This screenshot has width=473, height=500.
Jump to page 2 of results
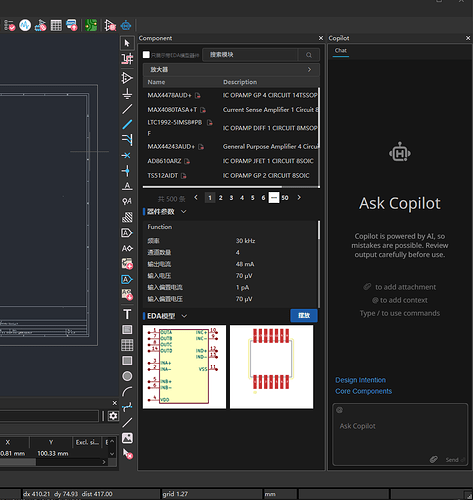pos(220,198)
